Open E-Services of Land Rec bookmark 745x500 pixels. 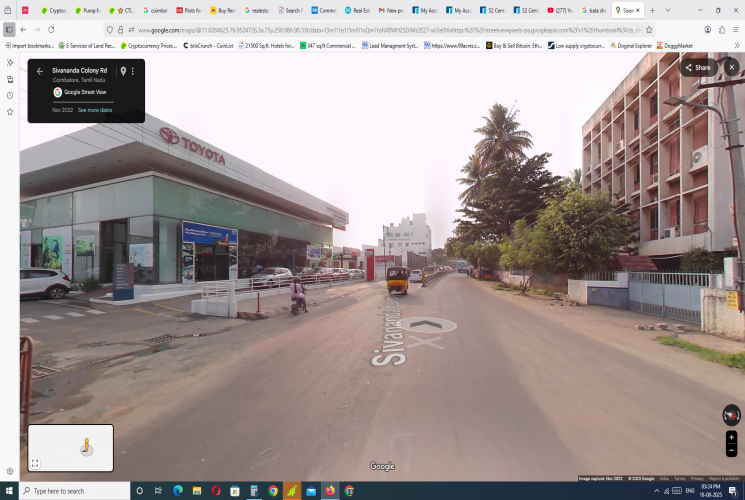click(x=86, y=46)
